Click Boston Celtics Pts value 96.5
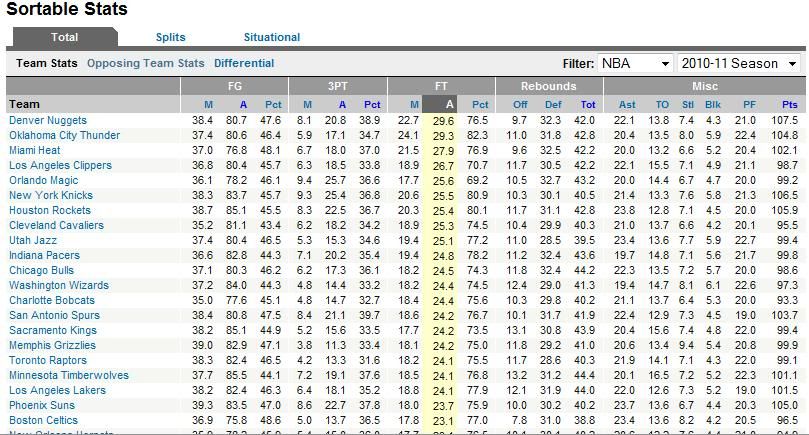The image size is (809, 435). coord(787,420)
